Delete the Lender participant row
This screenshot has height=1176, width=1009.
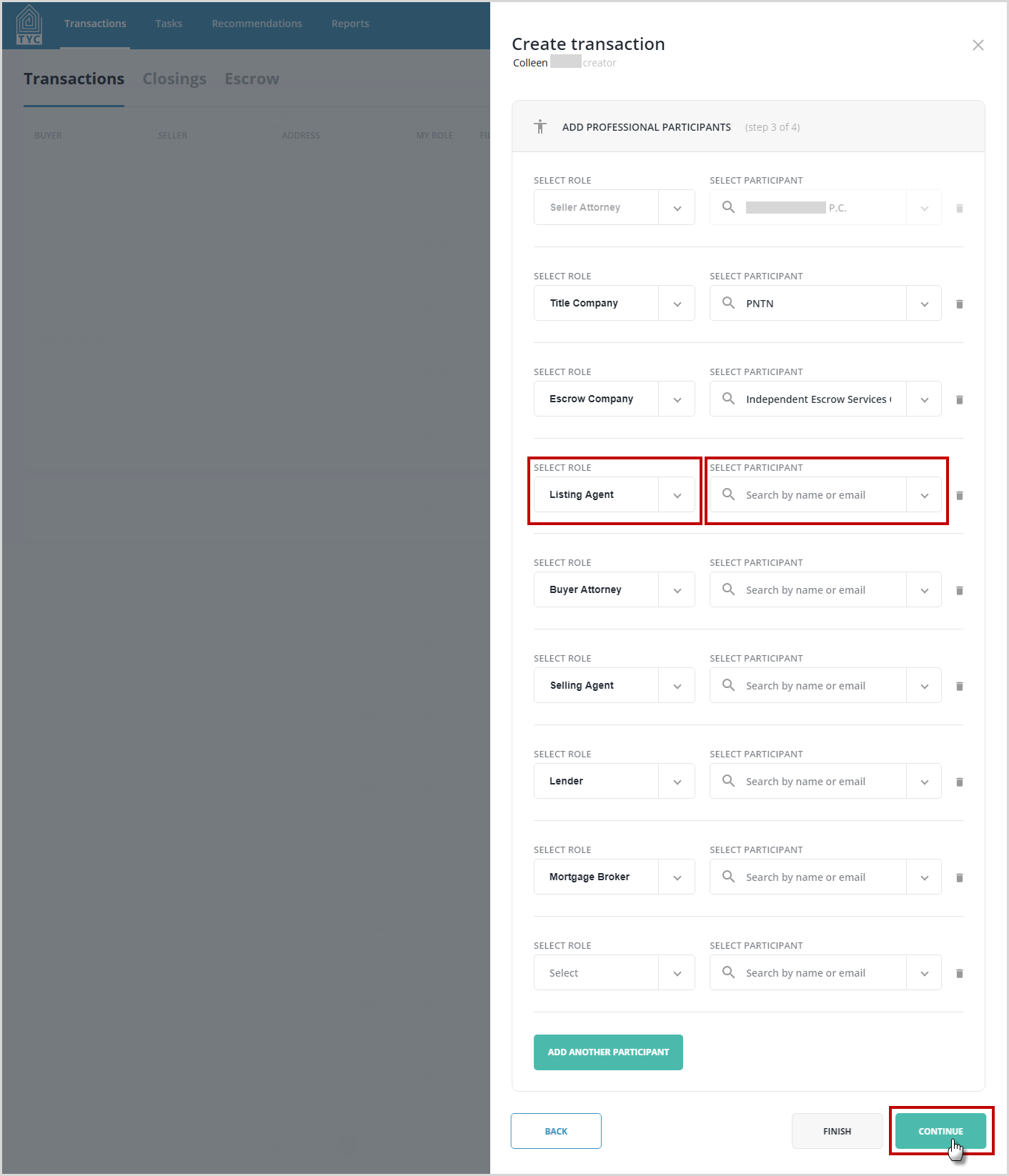click(960, 782)
